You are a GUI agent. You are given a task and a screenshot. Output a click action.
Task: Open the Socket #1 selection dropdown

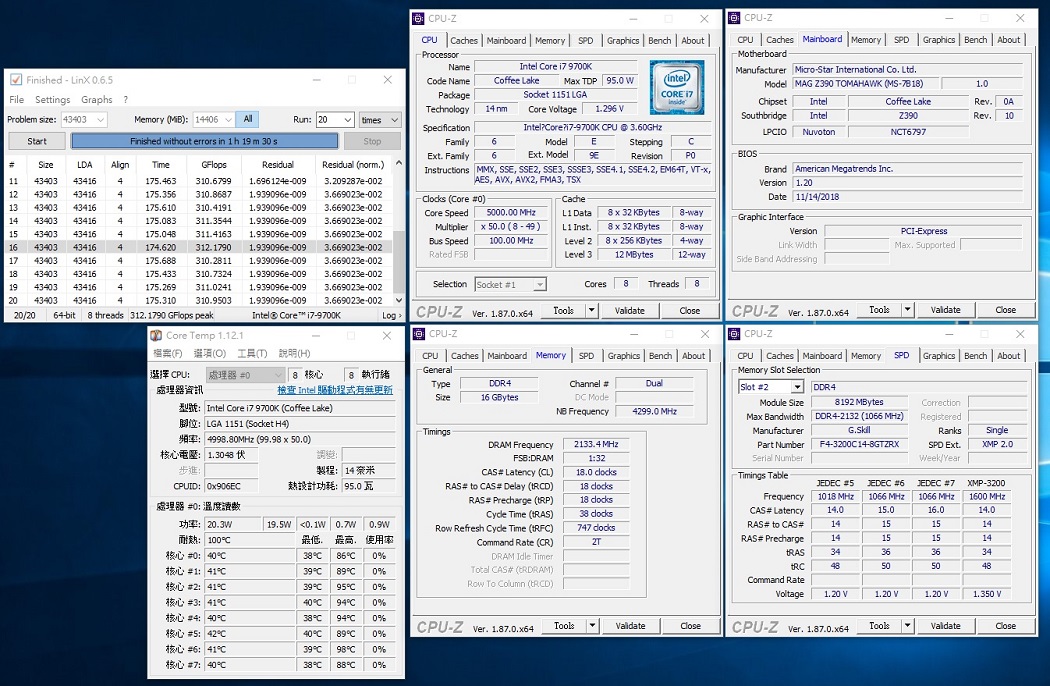point(539,285)
